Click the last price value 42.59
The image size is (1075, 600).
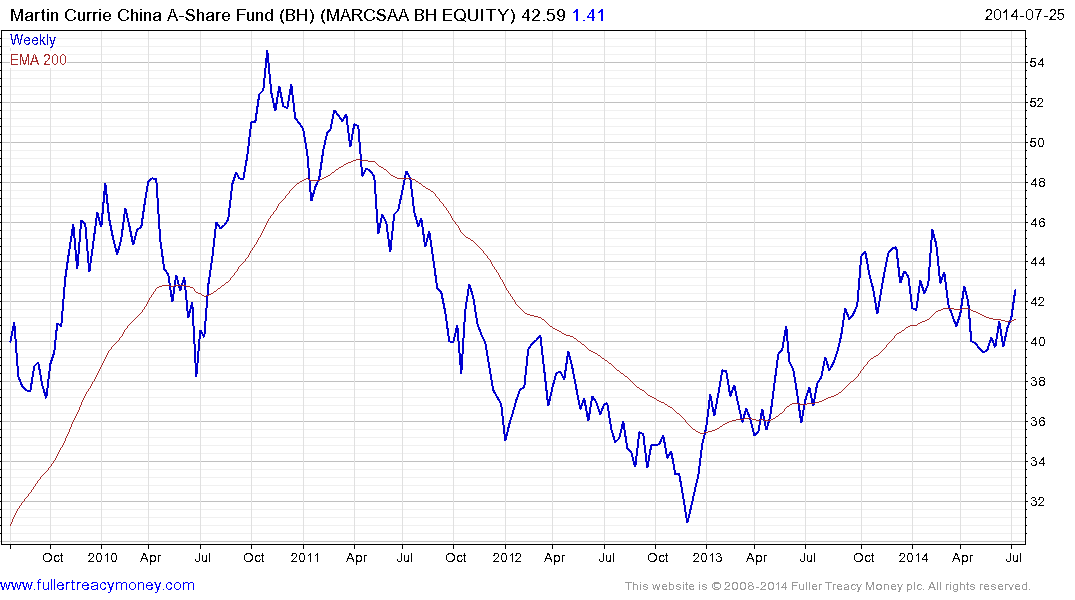click(543, 15)
